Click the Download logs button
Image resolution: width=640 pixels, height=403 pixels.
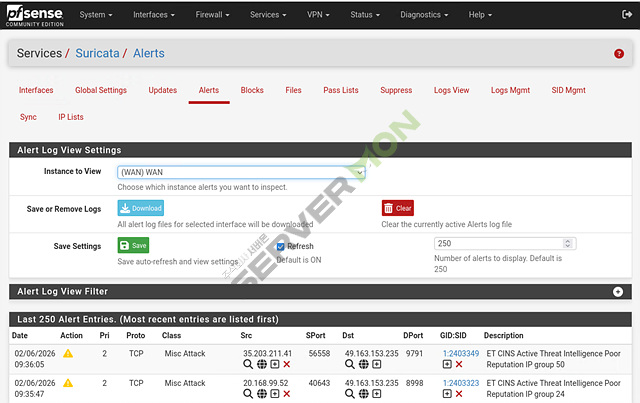[x=141, y=208]
